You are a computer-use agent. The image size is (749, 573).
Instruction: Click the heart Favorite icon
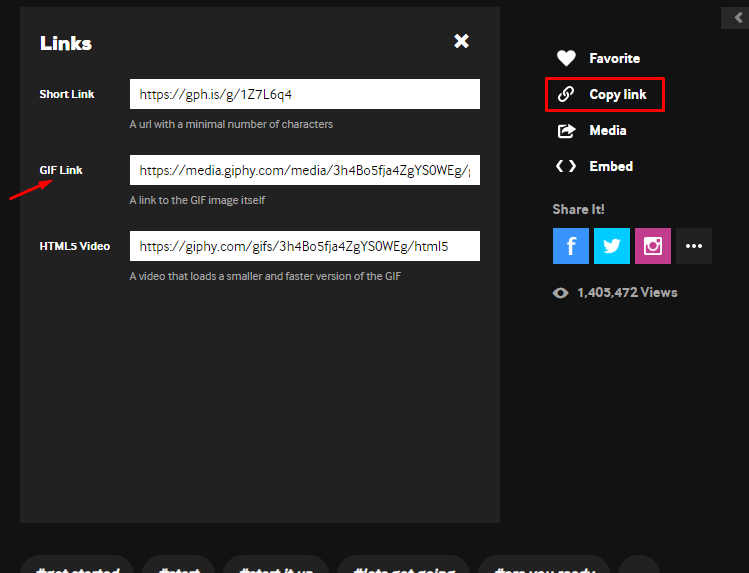click(566, 58)
